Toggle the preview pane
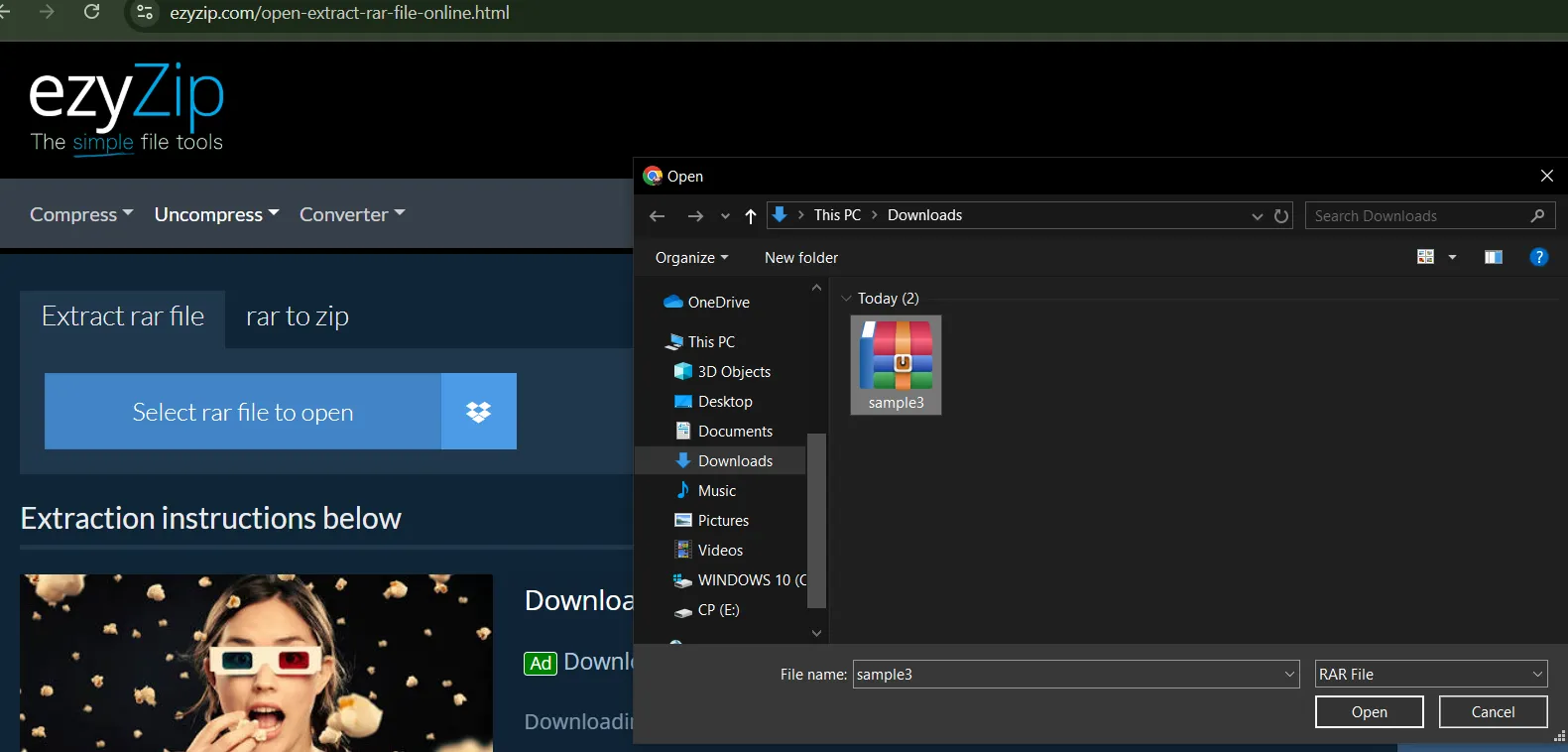This screenshot has height=752, width=1568. pyautogui.click(x=1494, y=257)
